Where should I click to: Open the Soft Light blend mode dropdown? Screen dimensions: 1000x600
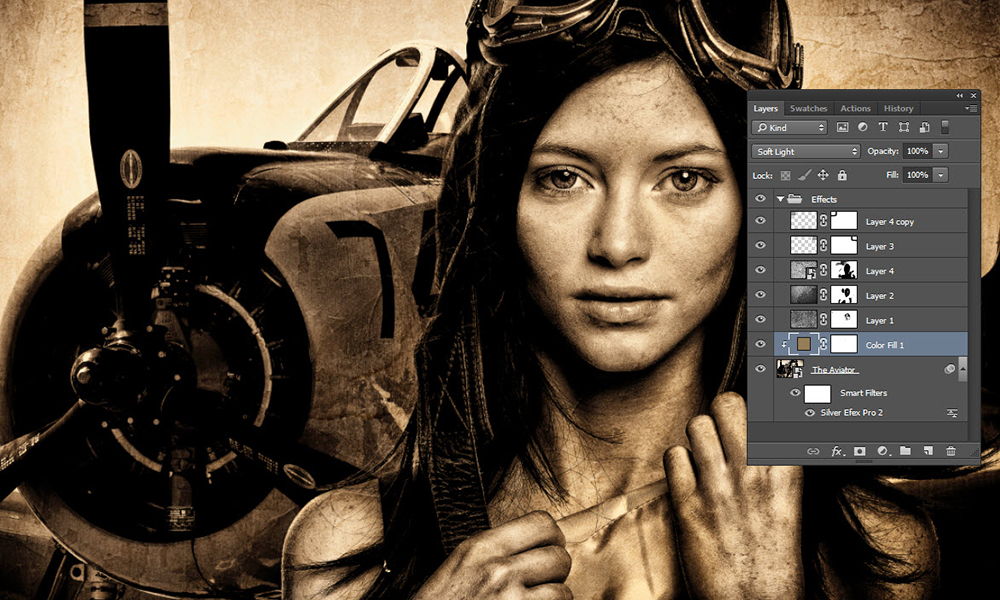pyautogui.click(x=805, y=151)
